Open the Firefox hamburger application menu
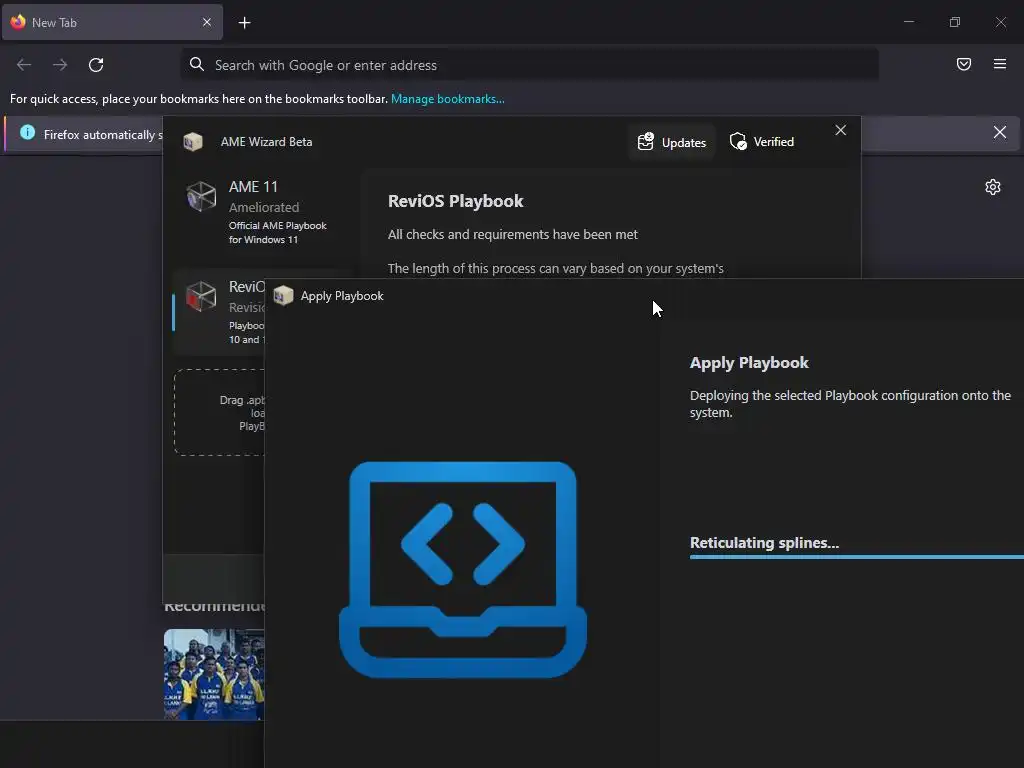 999,64
